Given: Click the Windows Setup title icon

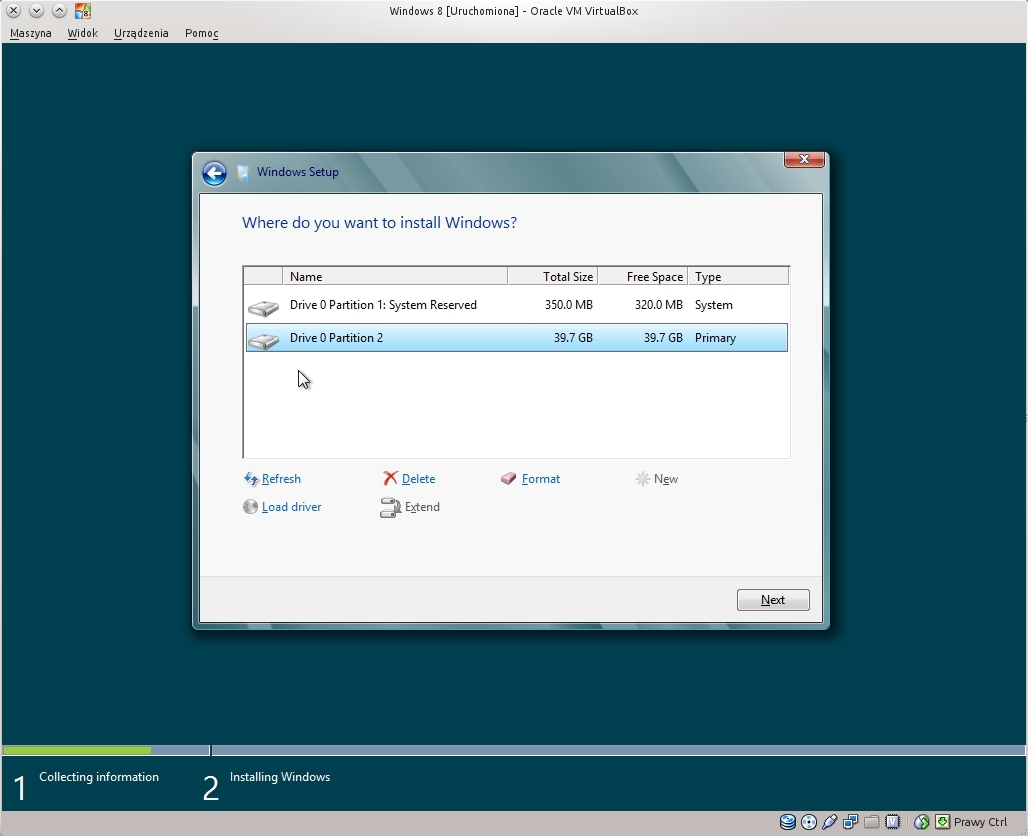Looking at the screenshot, I should tap(243, 172).
